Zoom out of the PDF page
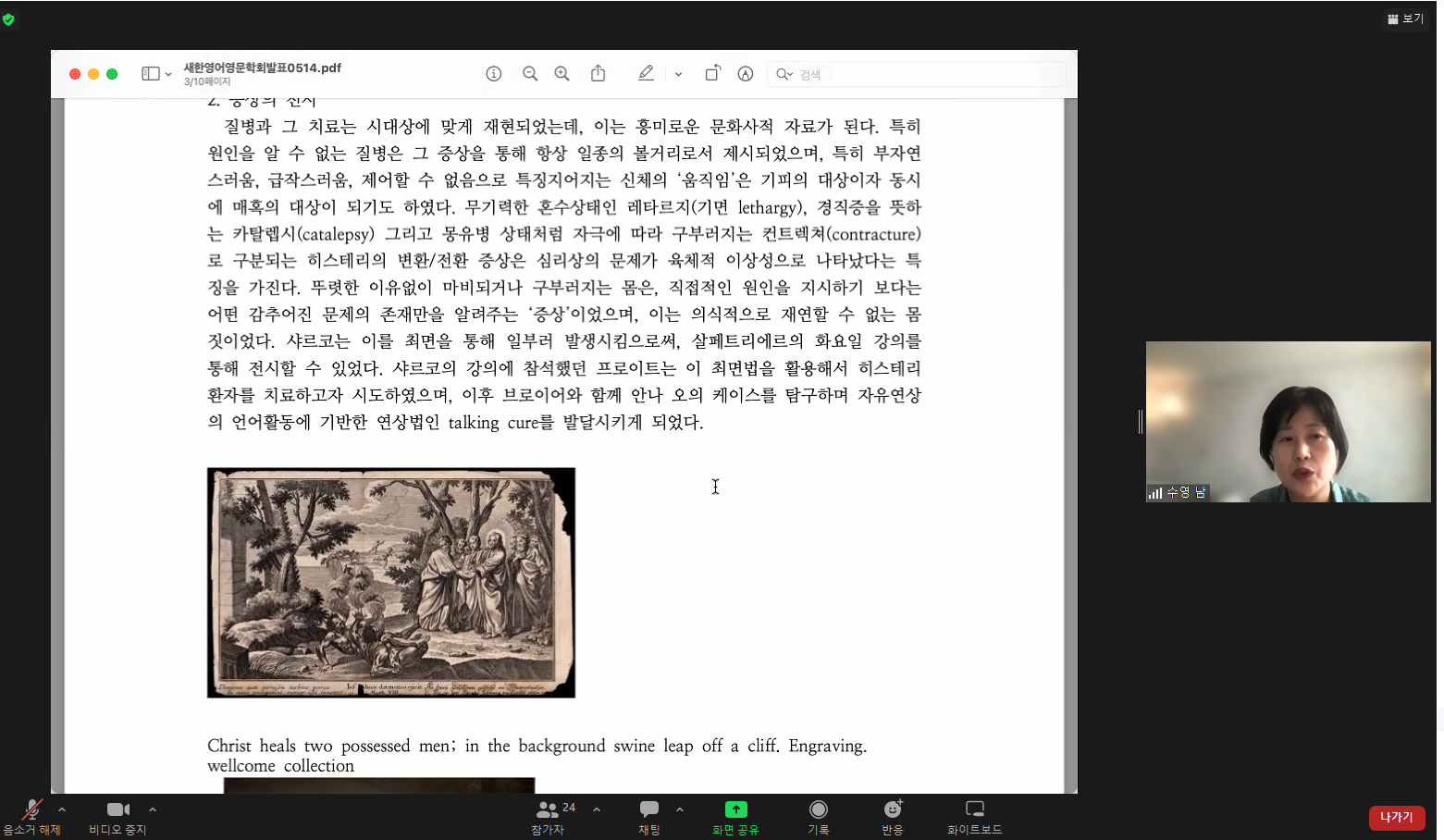Screen dimensions: 1444x840 click(x=530, y=74)
